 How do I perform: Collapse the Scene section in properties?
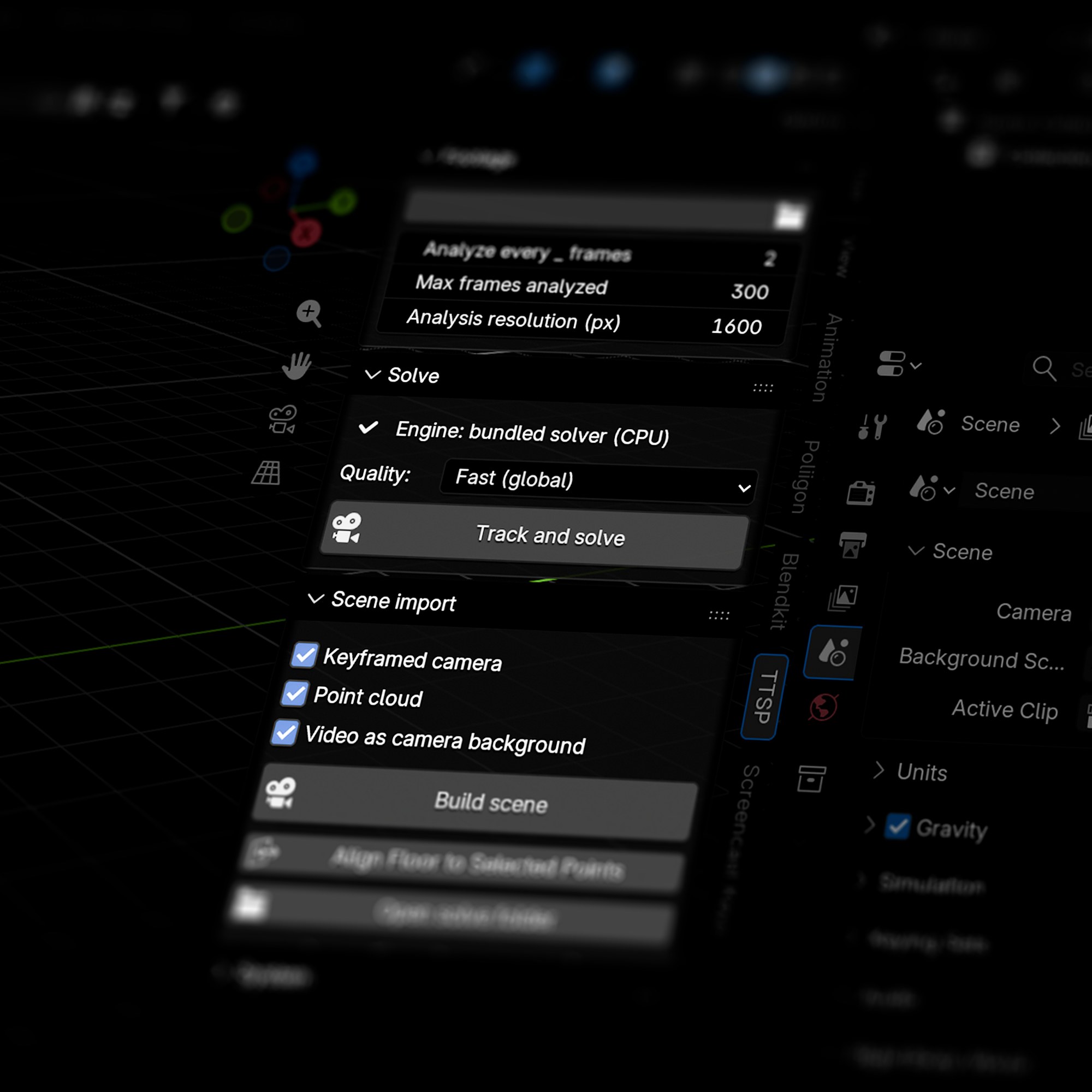click(x=916, y=550)
